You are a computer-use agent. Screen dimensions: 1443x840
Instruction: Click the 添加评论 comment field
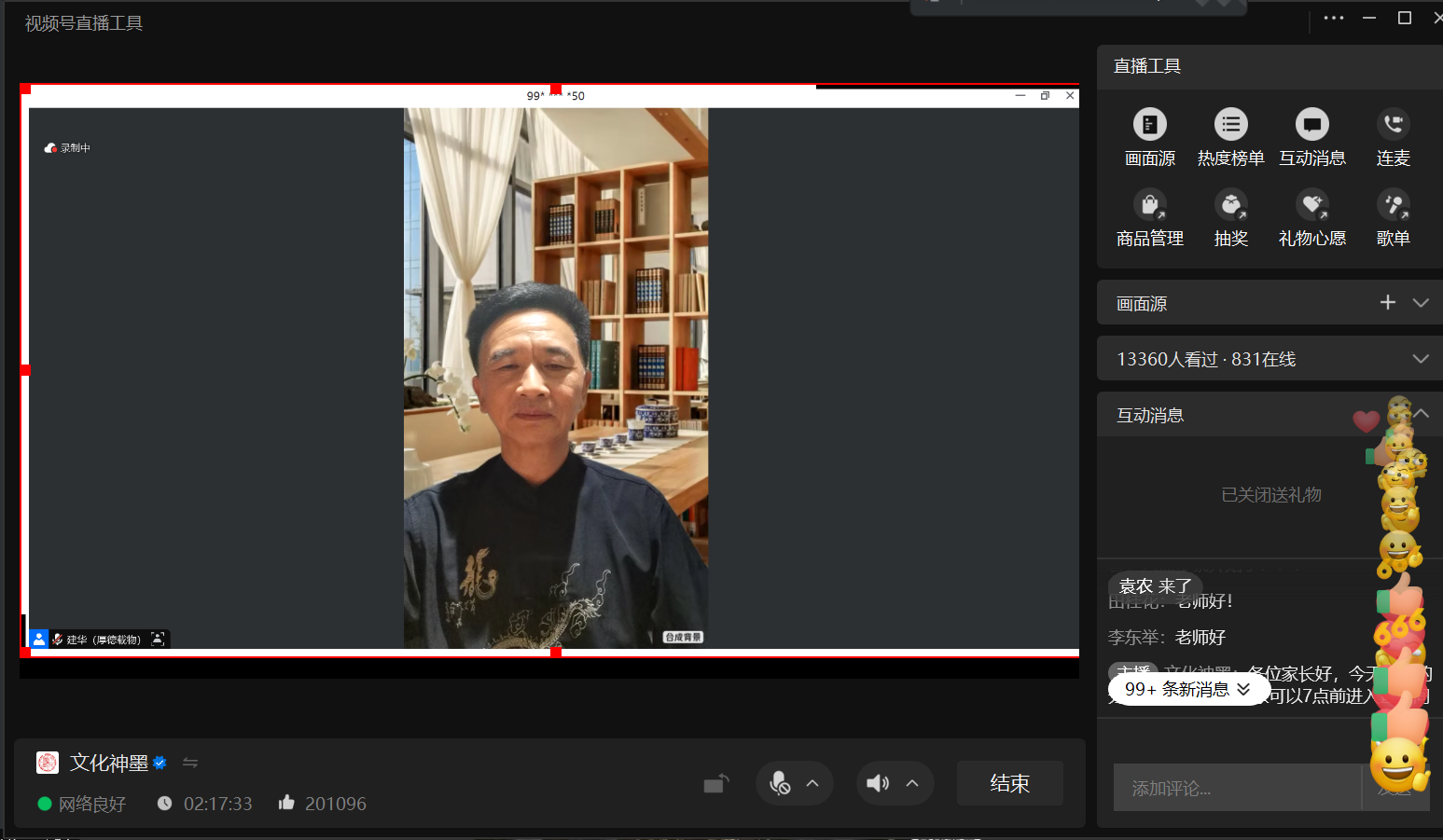(1236, 789)
